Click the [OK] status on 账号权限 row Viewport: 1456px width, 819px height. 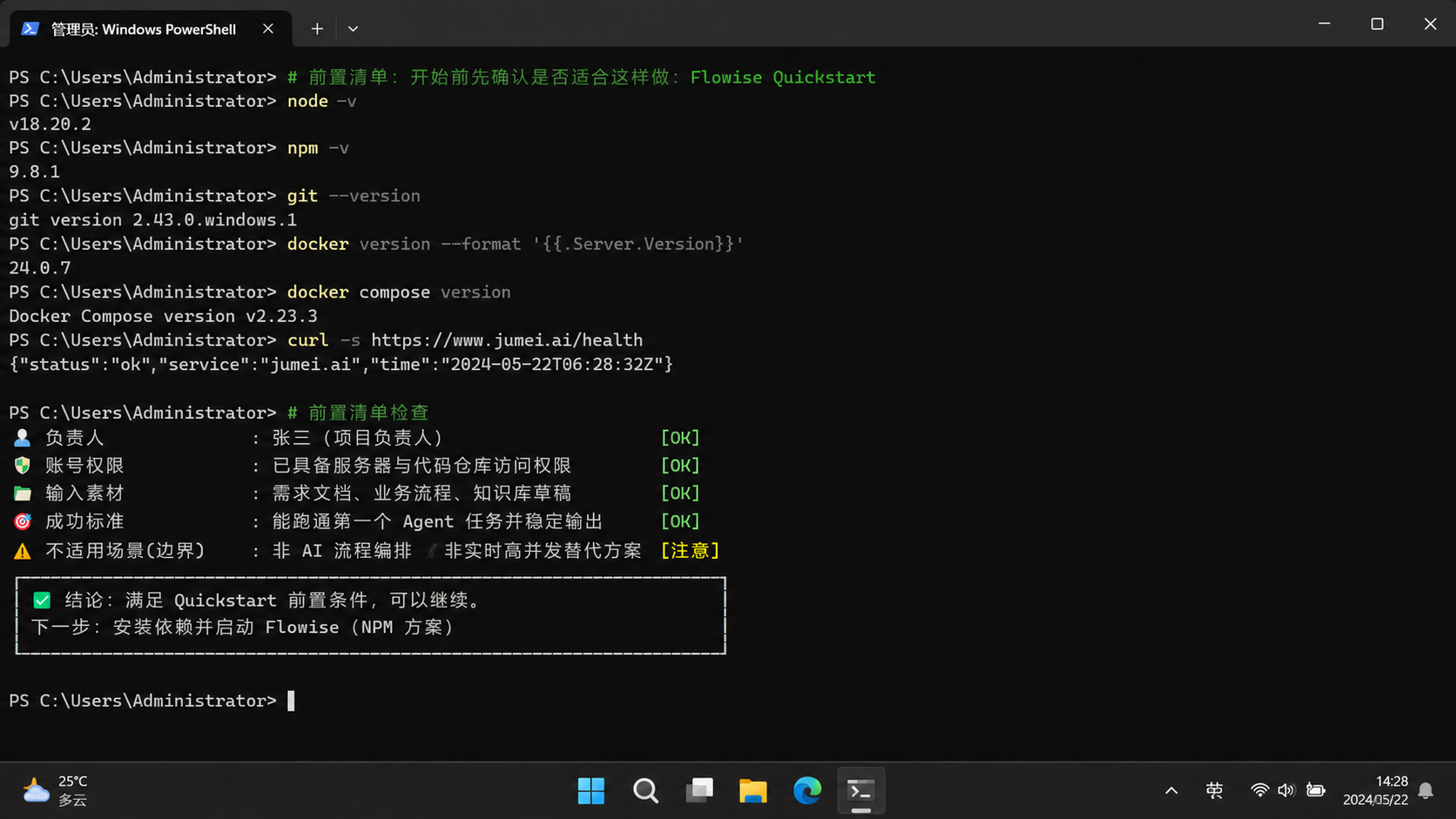pos(680,466)
